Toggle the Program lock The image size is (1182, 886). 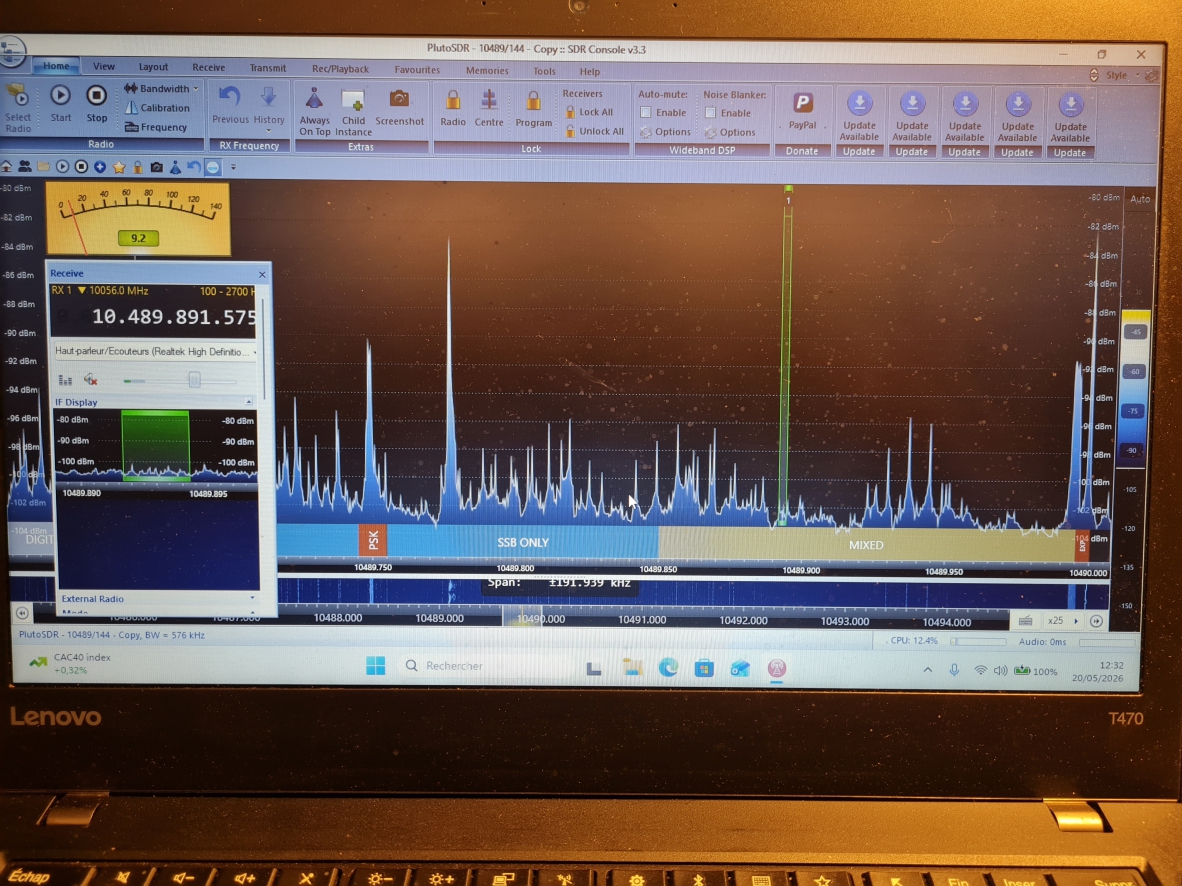click(534, 109)
